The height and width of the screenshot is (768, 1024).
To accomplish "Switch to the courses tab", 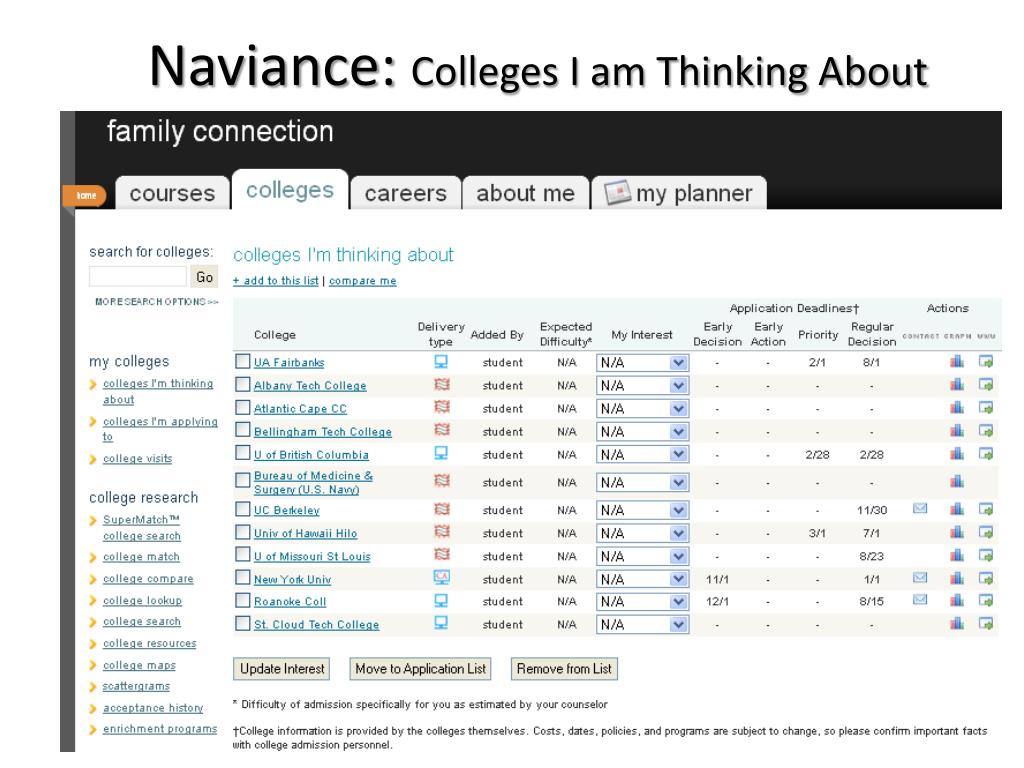I will 172,193.
